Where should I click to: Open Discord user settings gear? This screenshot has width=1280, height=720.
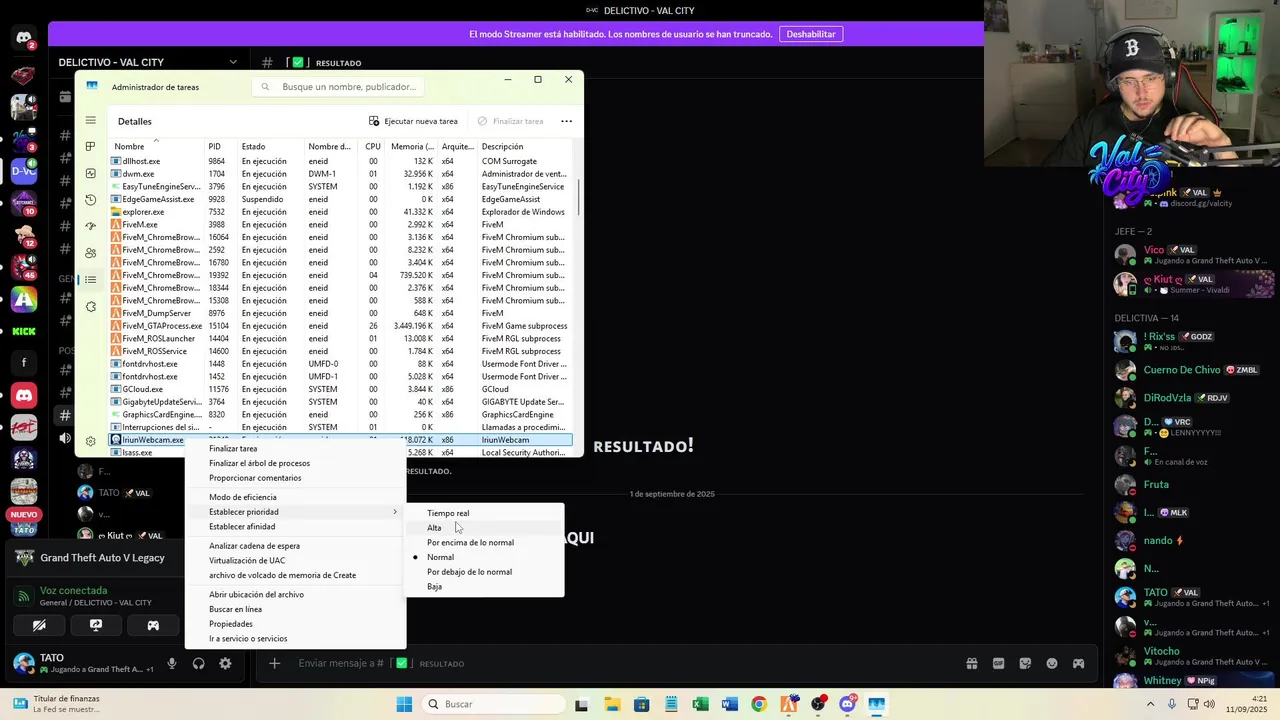225,663
